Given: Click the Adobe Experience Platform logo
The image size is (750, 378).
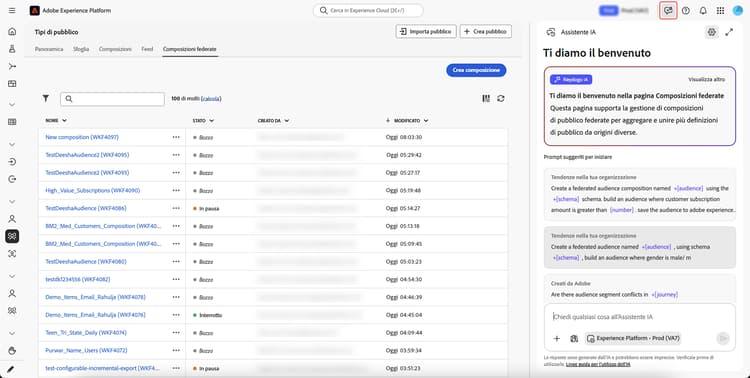Looking at the screenshot, I should point(34,11).
